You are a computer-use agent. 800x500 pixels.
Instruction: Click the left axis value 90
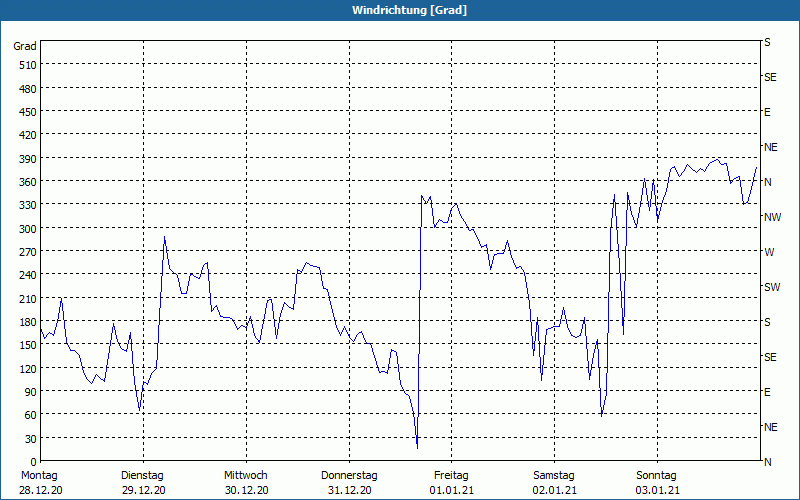[30, 392]
